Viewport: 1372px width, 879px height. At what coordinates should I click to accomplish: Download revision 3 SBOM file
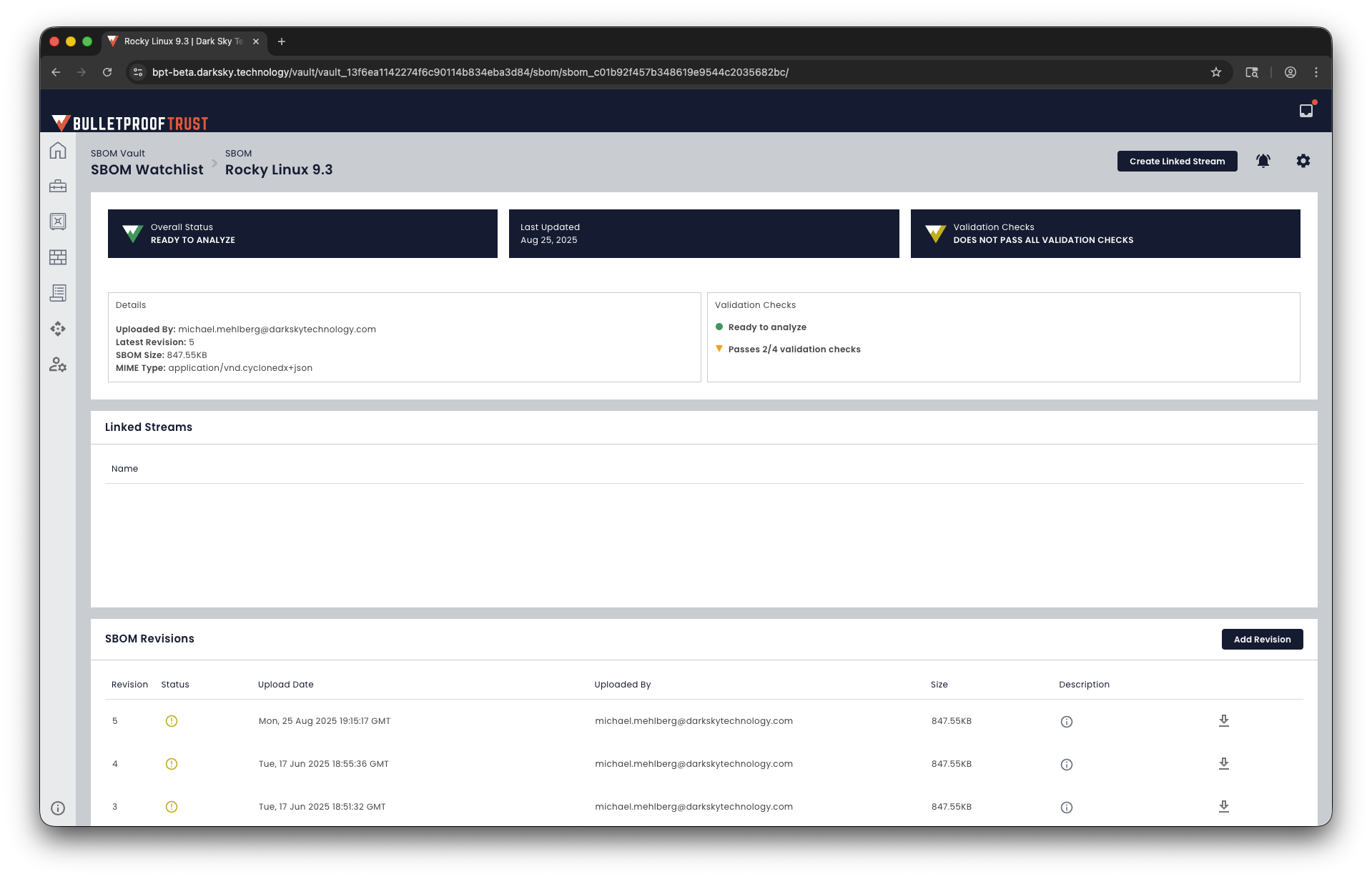pyautogui.click(x=1224, y=806)
